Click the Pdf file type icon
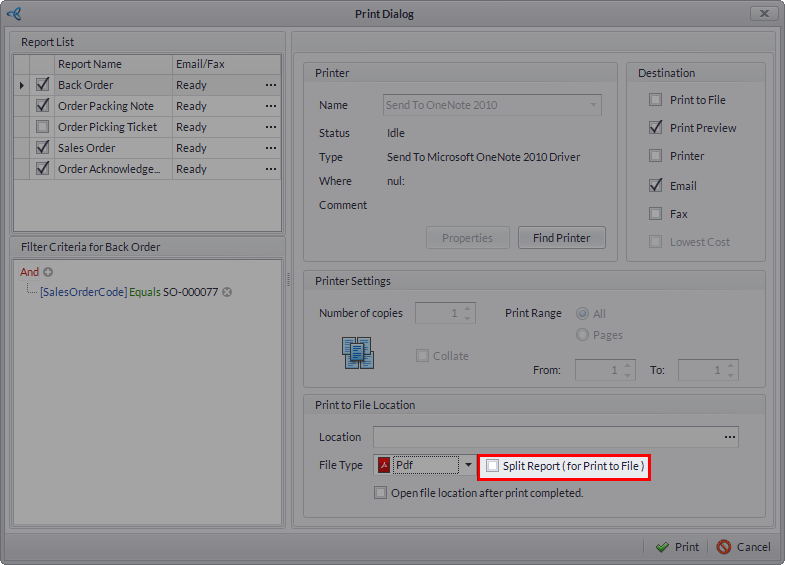The image size is (785, 565). click(x=384, y=465)
